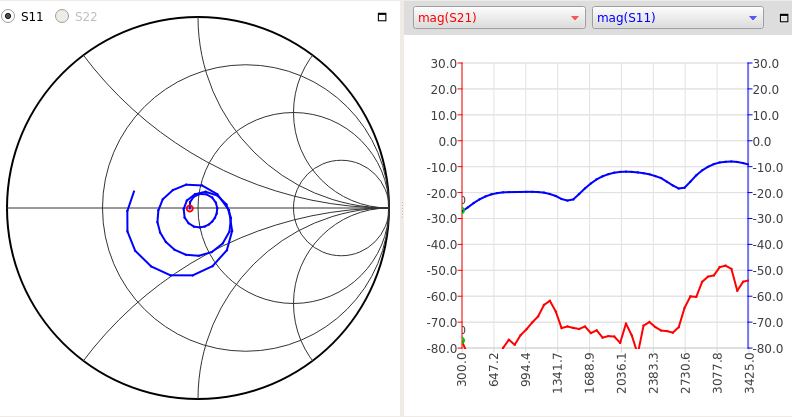Click the 3077.8 frequency axis label
792x417 pixels.
click(717, 373)
